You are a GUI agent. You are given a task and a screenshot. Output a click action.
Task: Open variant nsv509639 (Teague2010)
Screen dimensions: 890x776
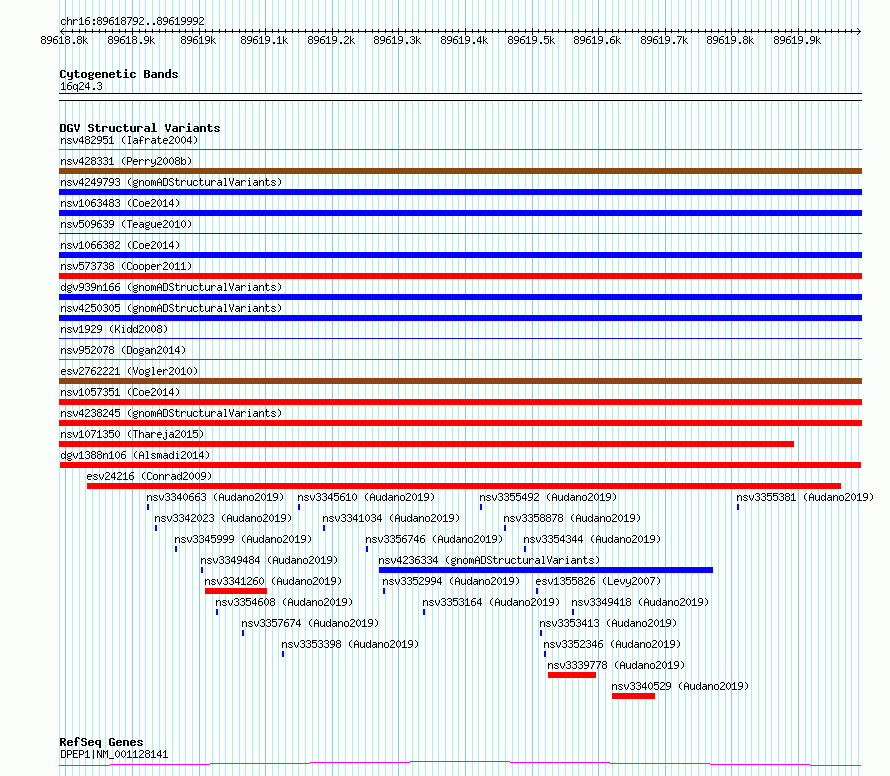(x=126, y=224)
